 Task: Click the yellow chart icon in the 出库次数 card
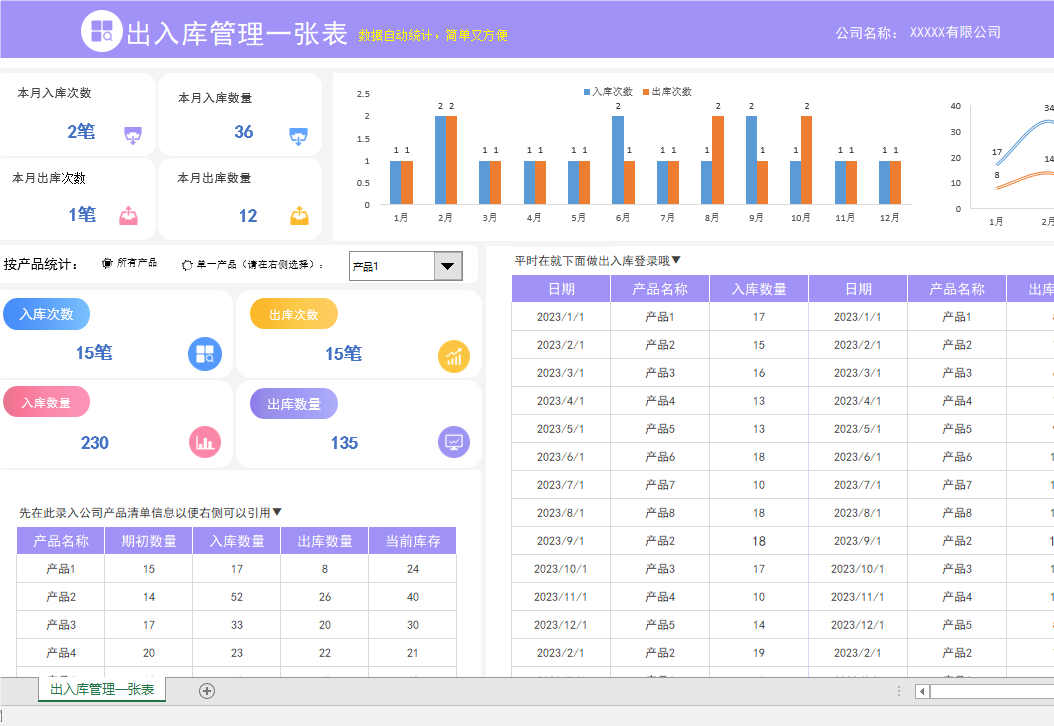[x=454, y=356]
